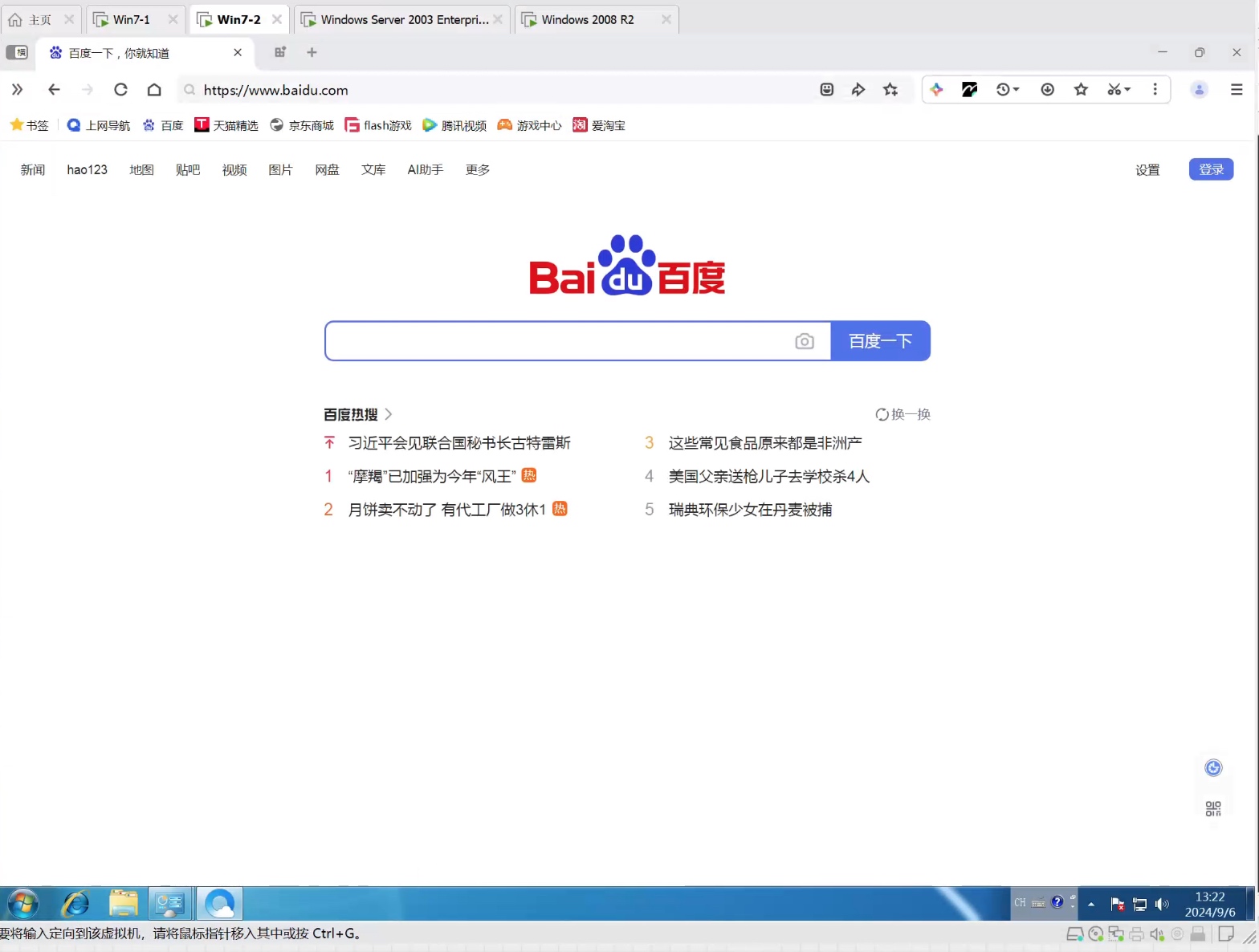Refresh hot searches with 换一换
Viewport: 1259px width, 952px height.
click(x=902, y=414)
